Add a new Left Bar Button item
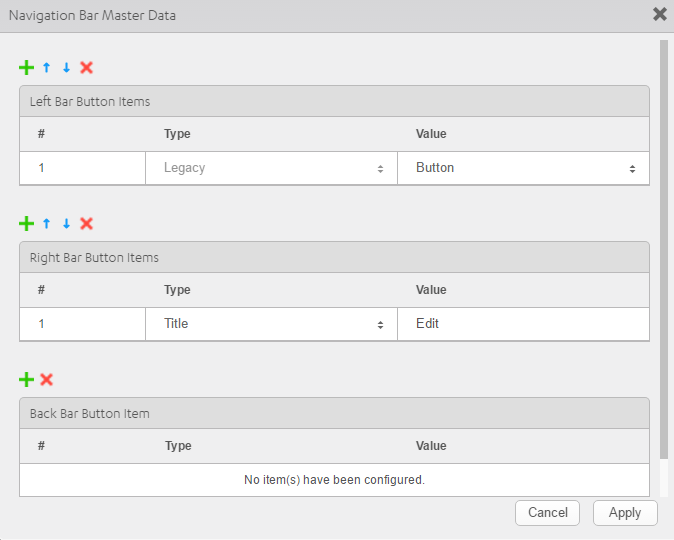674x540 pixels. 26,68
